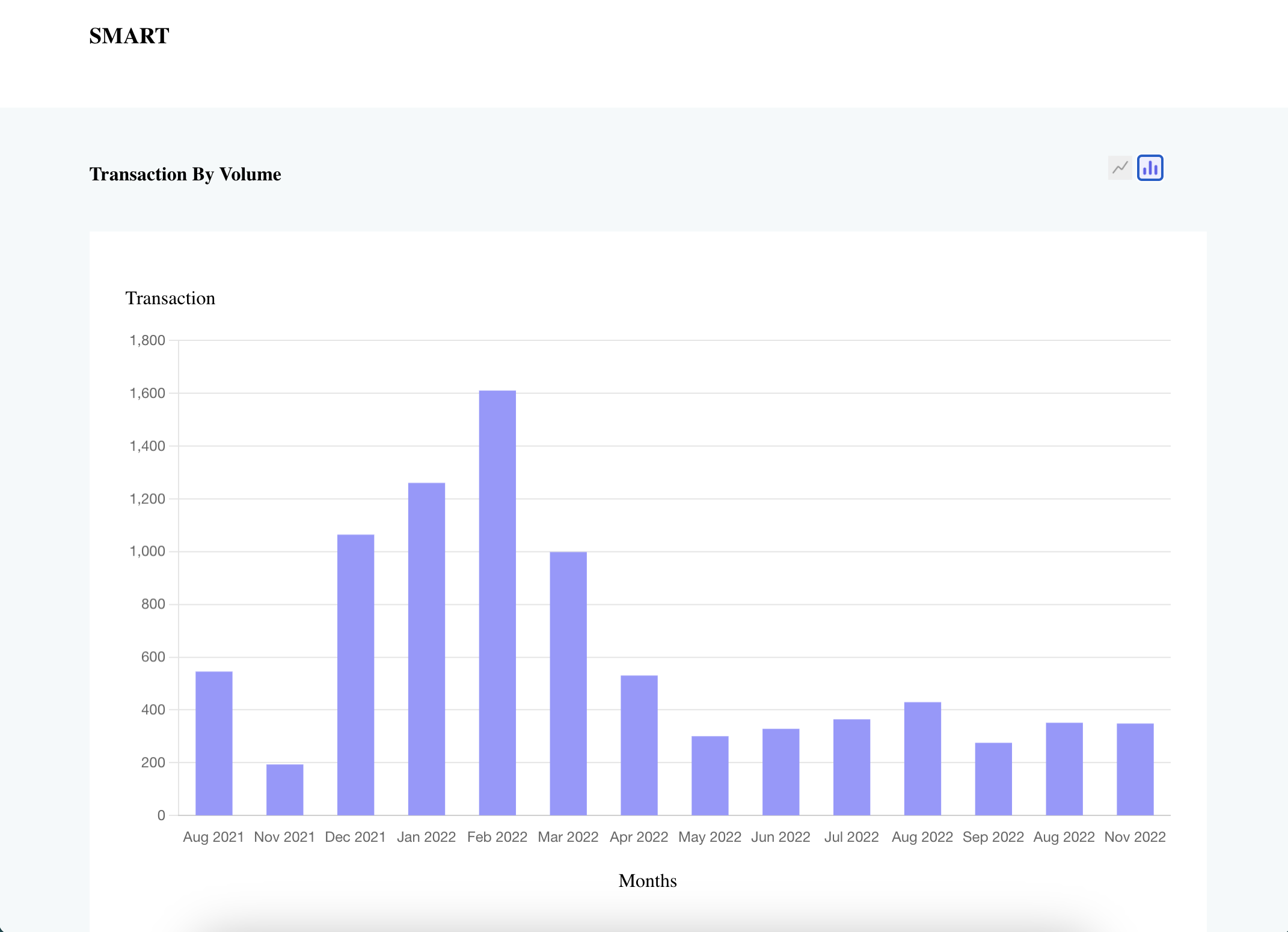This screenshot has height=932, width=1288.
Task: Select the Nov 2021 bar
Action: (285, 789)
